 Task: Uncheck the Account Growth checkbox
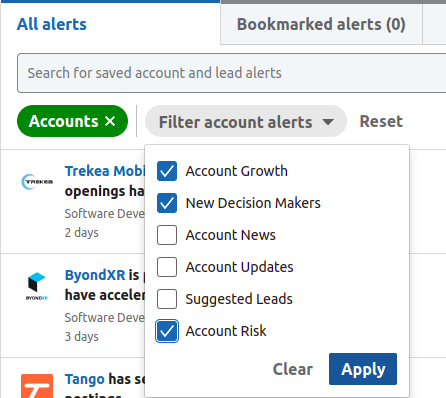[167, 171]
